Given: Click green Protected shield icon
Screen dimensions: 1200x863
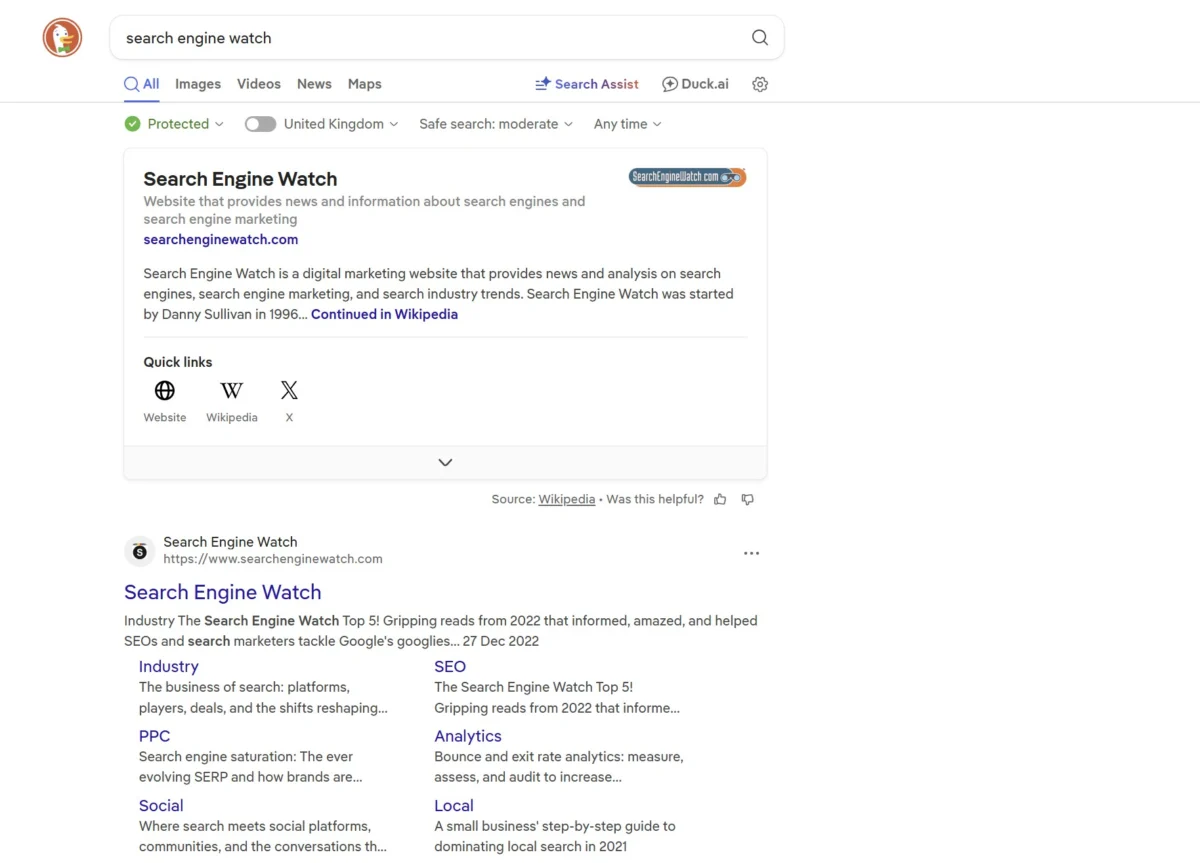Looking at the screenshot, I should point(133,124).
